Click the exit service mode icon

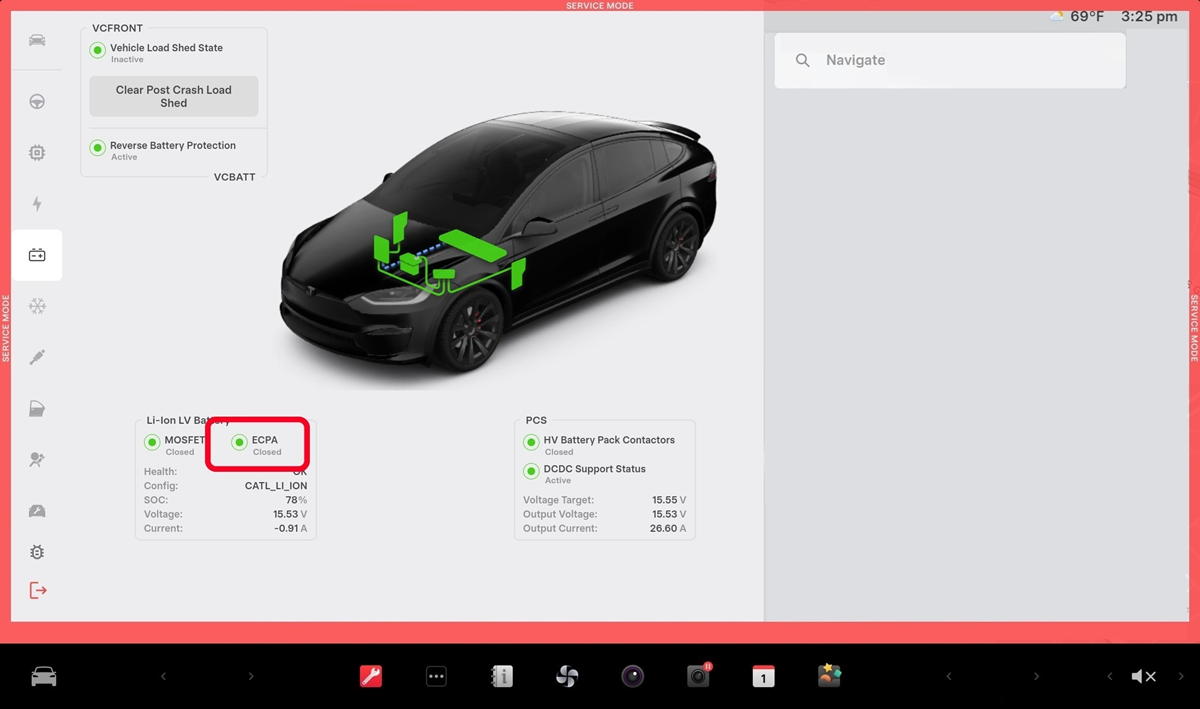coord(37,590)
